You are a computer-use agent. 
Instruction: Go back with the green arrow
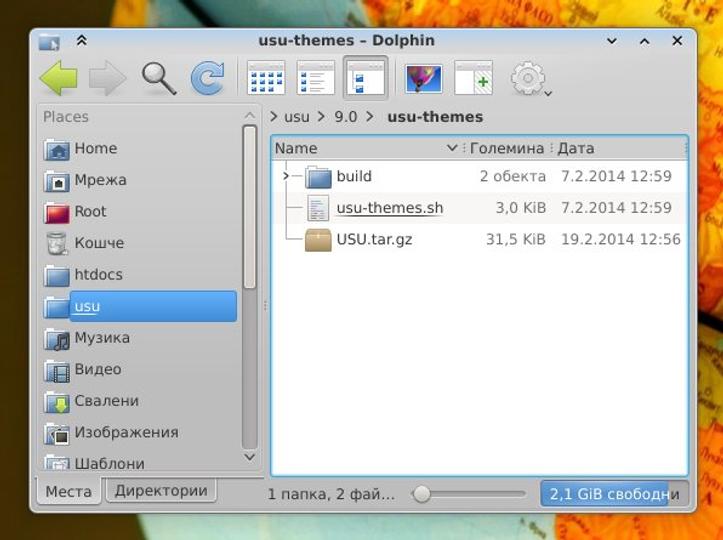click(x=59, y=78)
